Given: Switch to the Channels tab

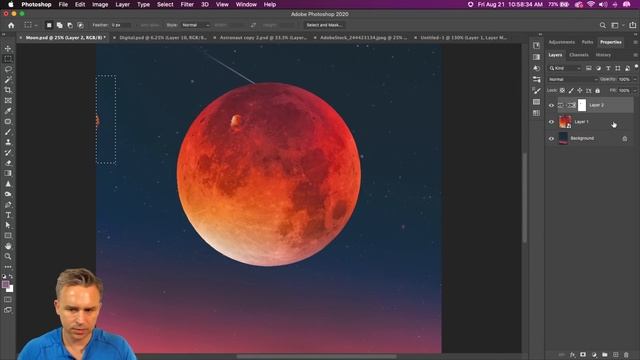Looking at the screenshot, I should [x=579, y=55].
